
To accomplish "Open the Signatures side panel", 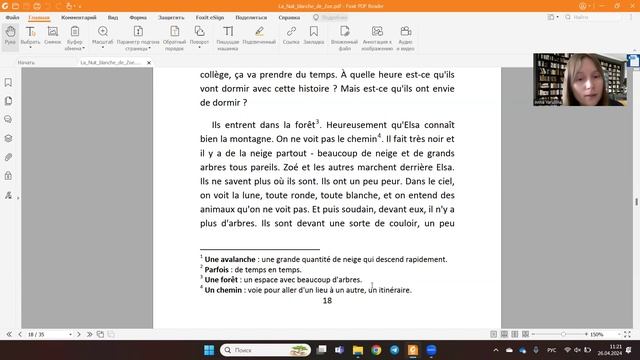I will point(8,195).
